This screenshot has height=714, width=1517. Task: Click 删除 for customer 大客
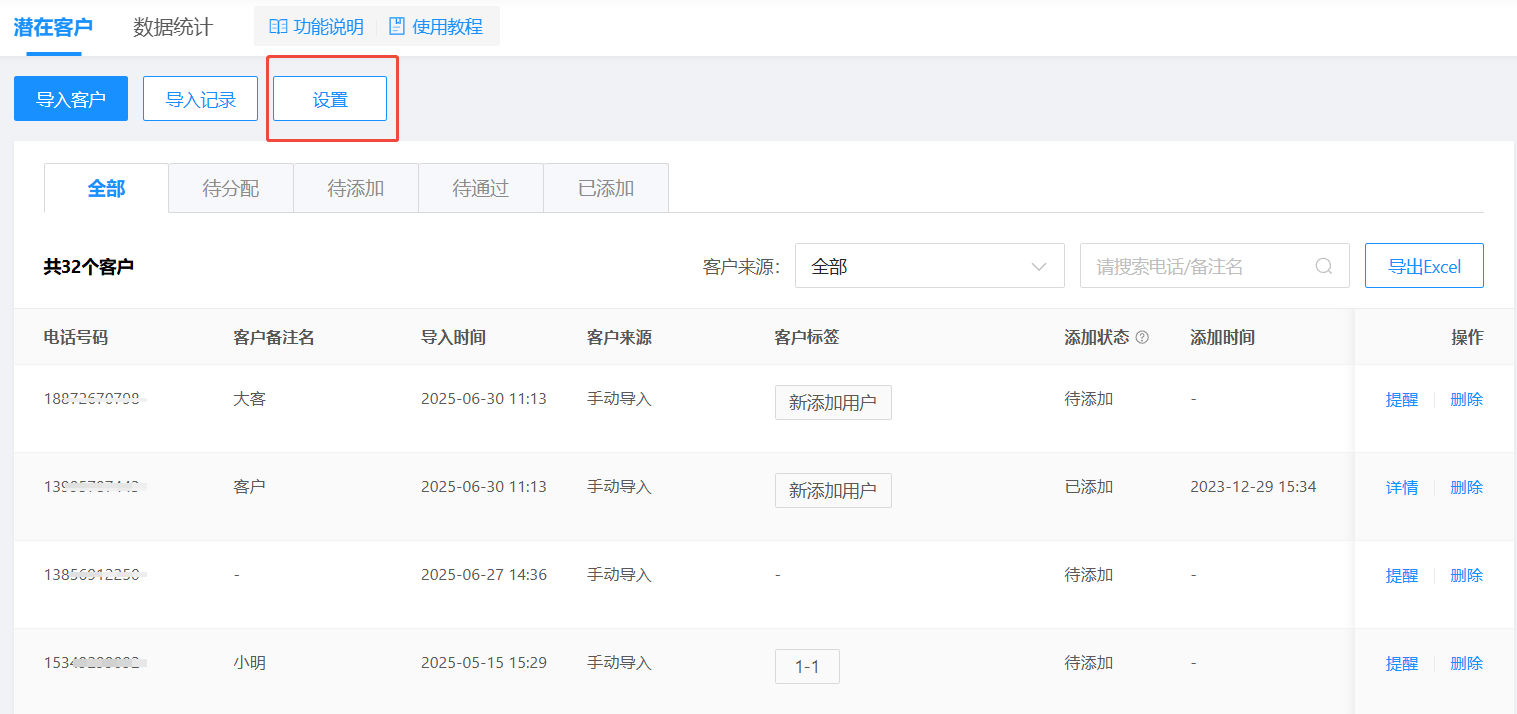(1466, 399)
